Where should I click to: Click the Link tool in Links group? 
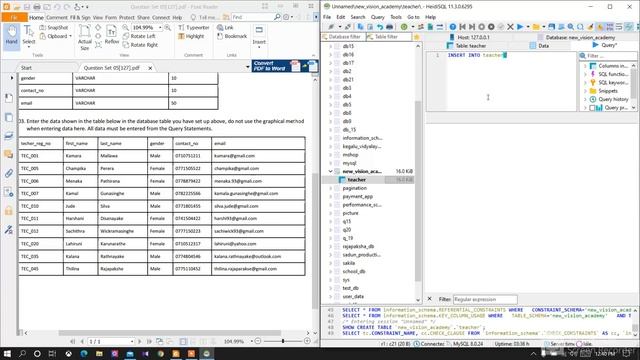[225, 27]
